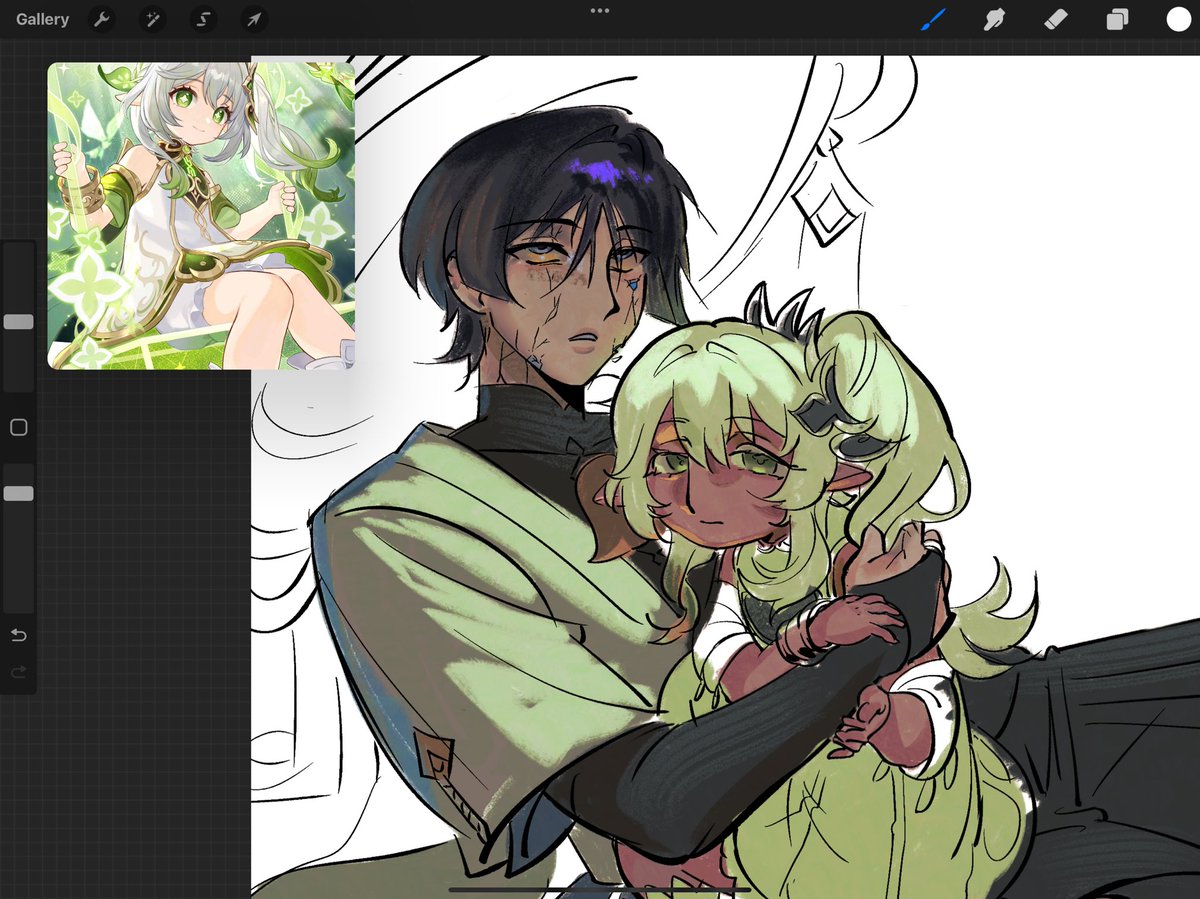Viewport: 1200px width, 899px height.
Task: Open the Actions wrench menu
Action: click(101, 19)
